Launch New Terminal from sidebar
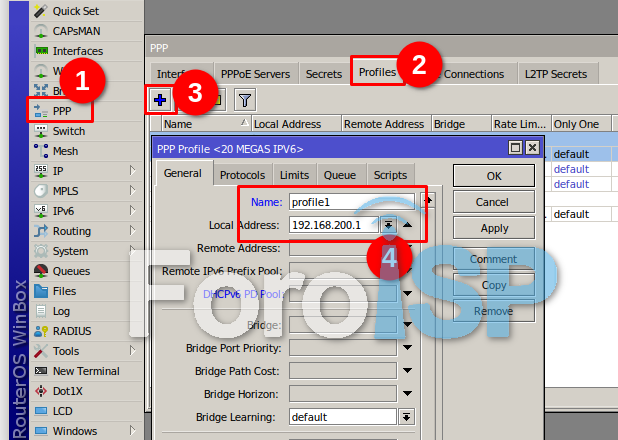618x440 pixels. [85, 371]
